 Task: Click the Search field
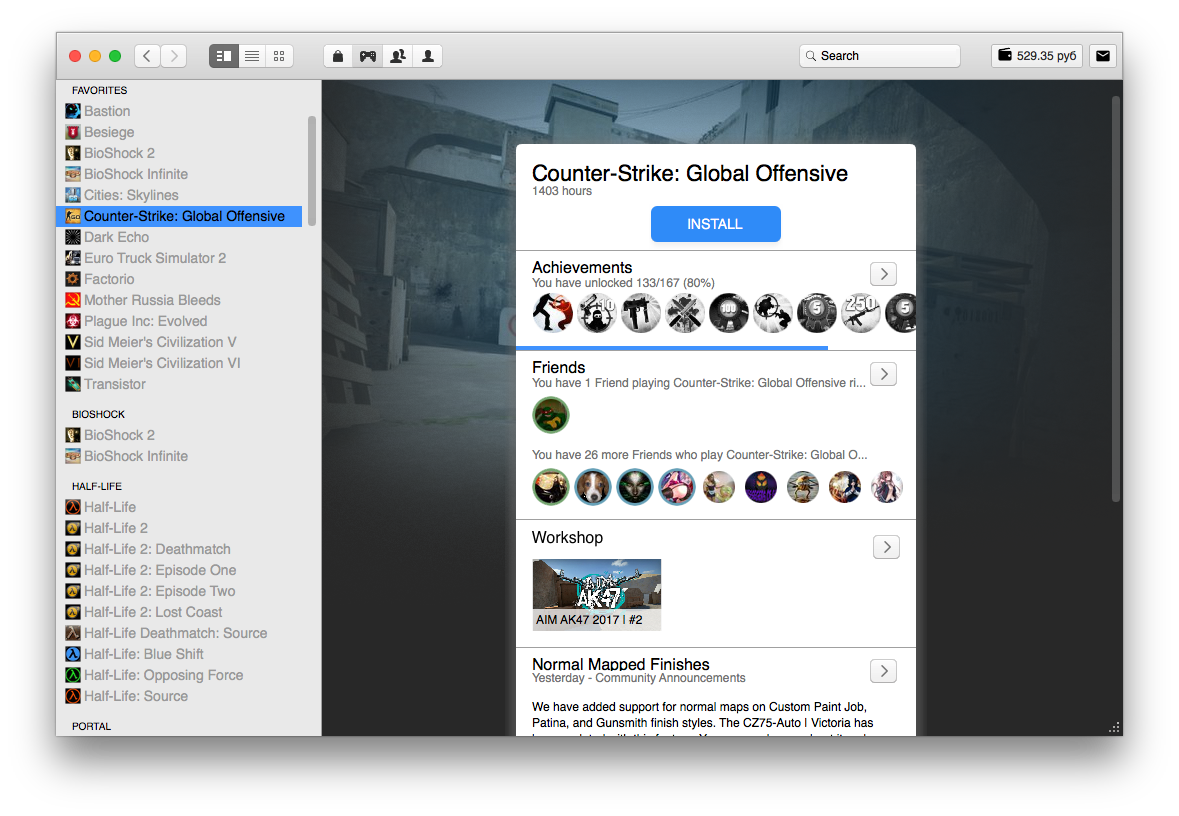(x=880, y=56)
